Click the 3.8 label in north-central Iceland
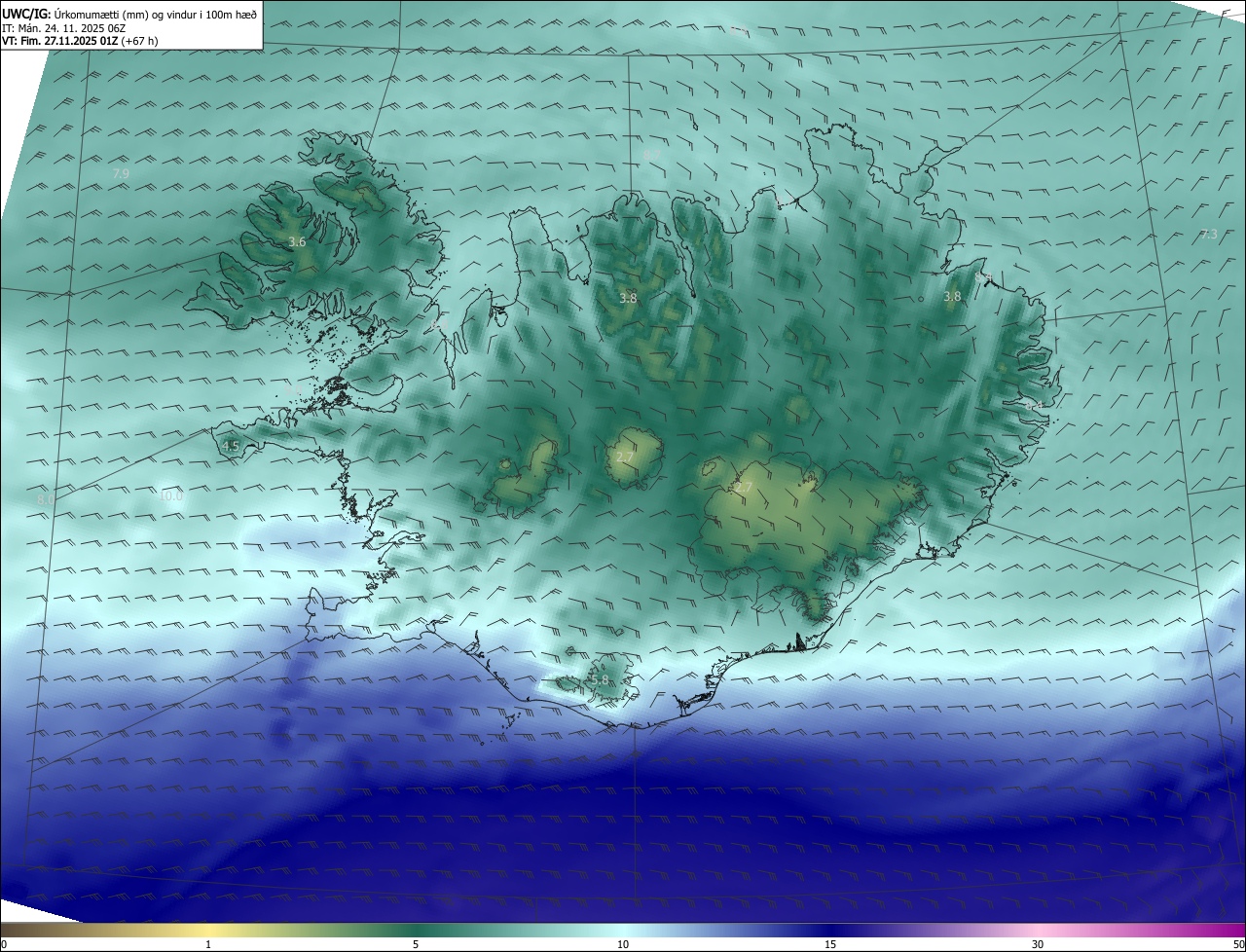Viewport: 1246px width, 952px height. tap(629, 298)
